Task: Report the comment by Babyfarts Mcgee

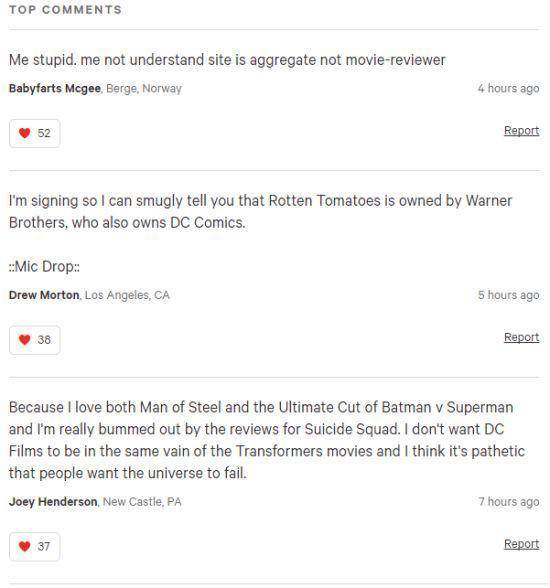Action: point(521,130)
